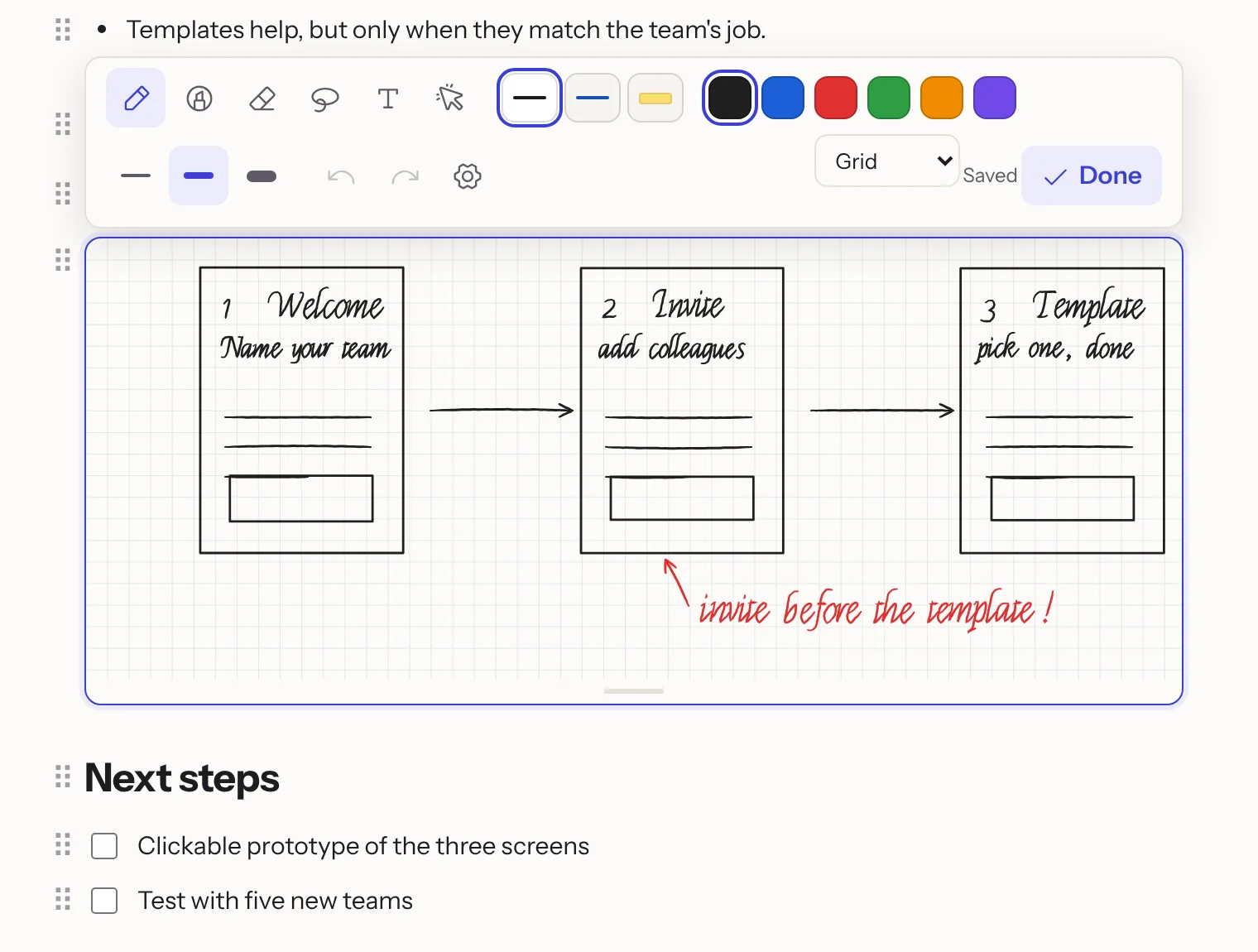This screenshot has height=952, width=1258.
Task: Undo the last stroke
Action: click(341, 176)
